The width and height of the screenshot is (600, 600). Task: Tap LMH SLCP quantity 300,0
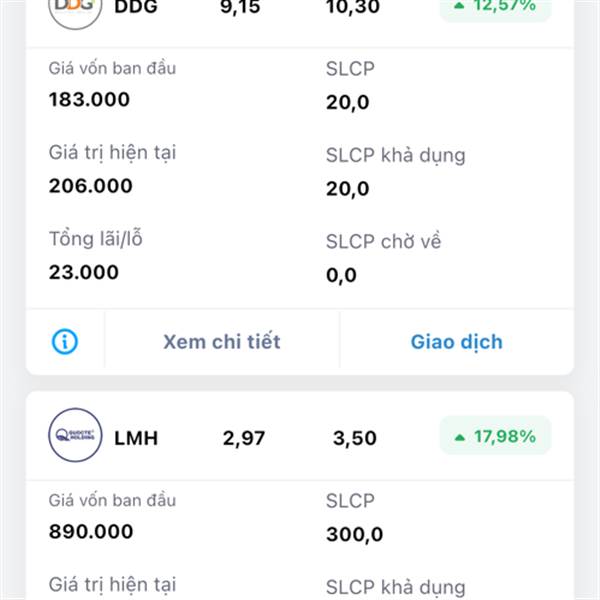354,534
